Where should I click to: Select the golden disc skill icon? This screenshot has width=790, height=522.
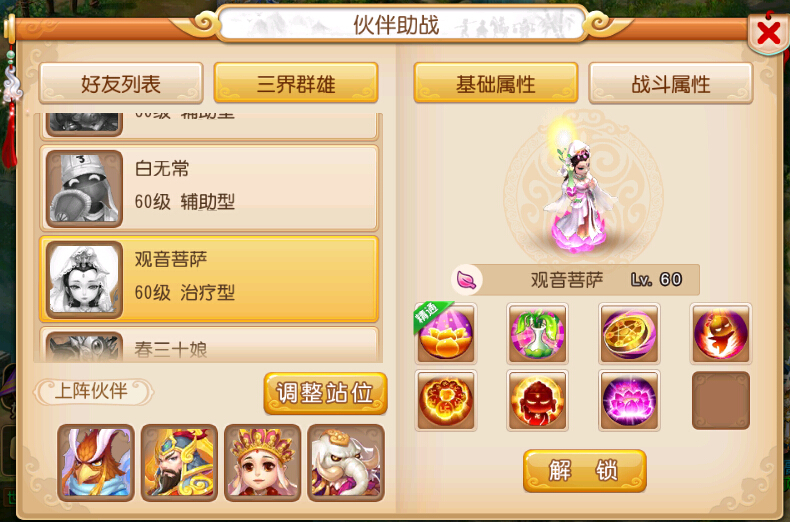point(629,333)
